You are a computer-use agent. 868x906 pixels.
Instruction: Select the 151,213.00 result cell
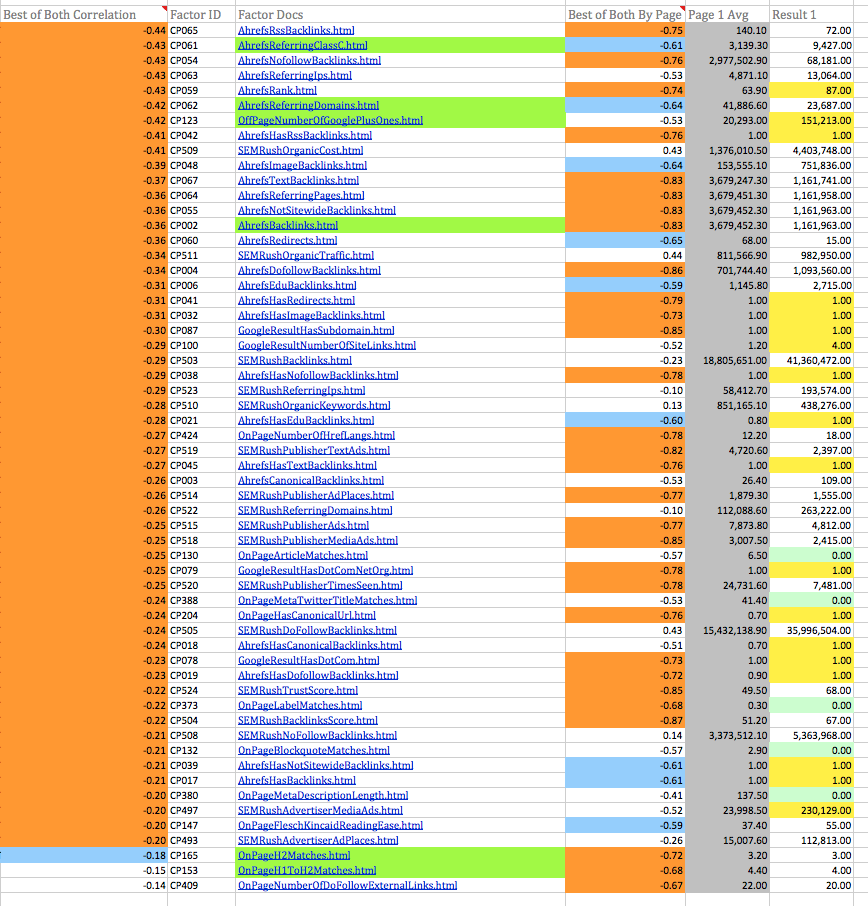tap(811, 121)
